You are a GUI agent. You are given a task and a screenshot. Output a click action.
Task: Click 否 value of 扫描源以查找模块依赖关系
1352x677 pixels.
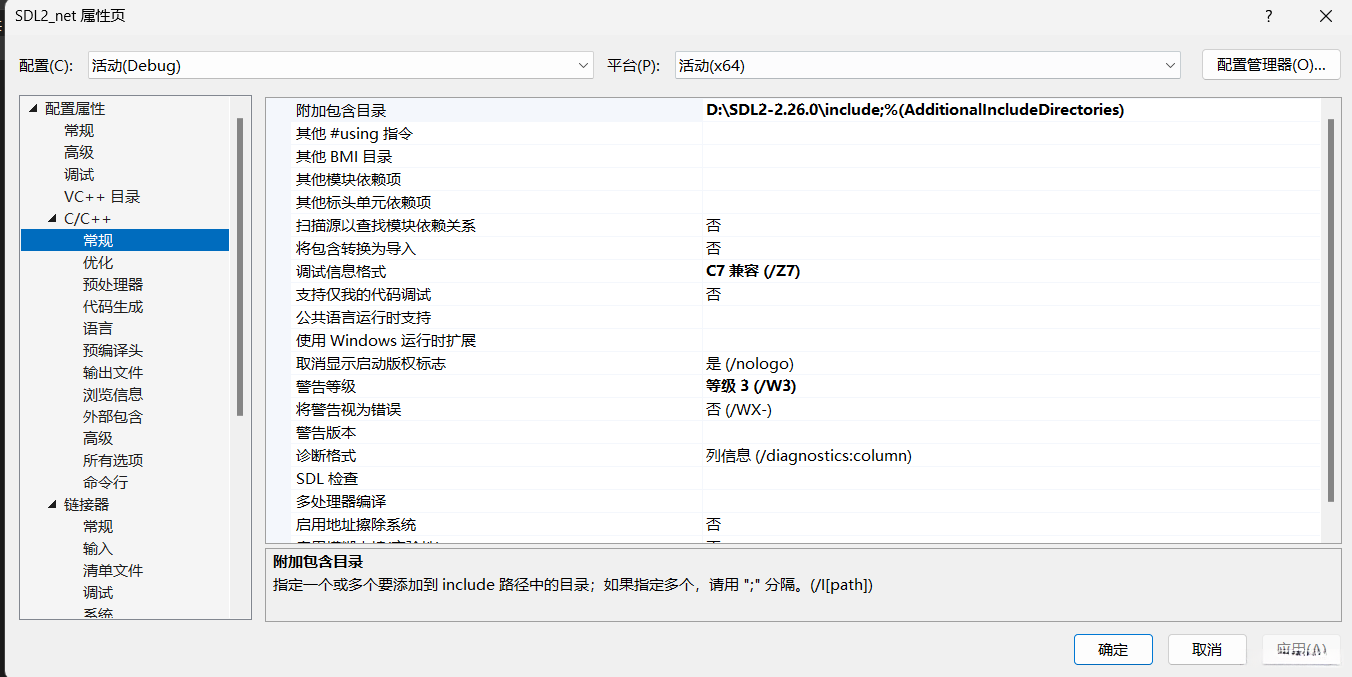(x=713, y=225)
